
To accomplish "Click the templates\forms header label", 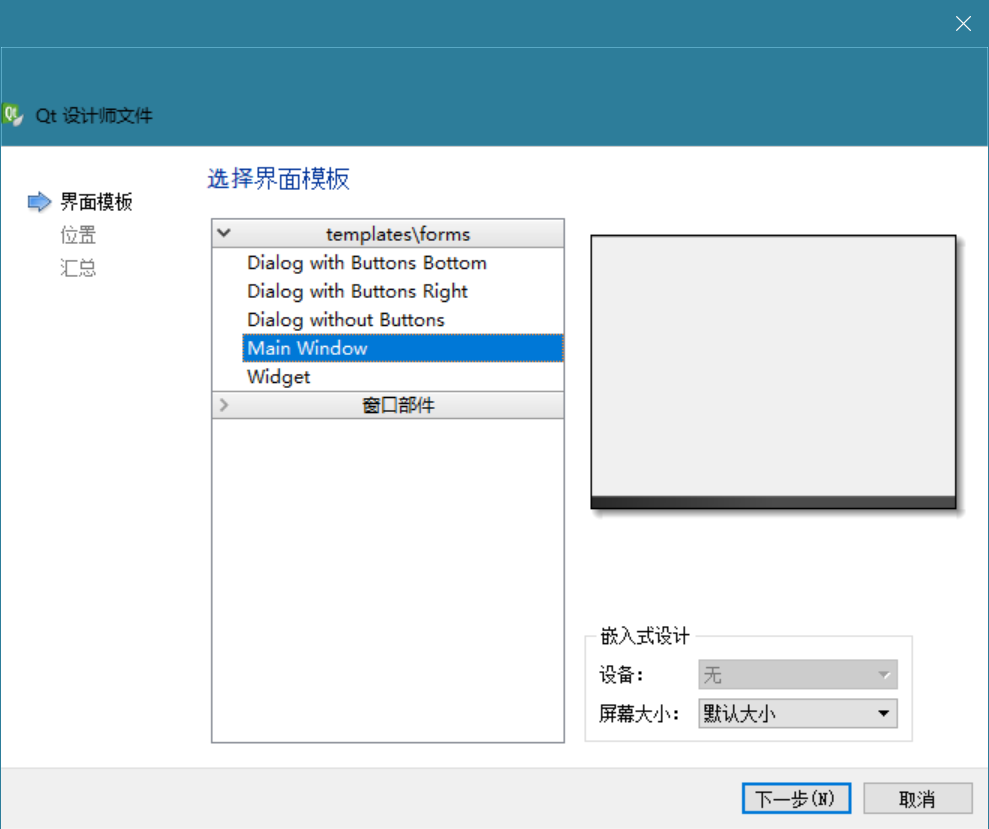I will pyautogui.click(x=398, y=234).
